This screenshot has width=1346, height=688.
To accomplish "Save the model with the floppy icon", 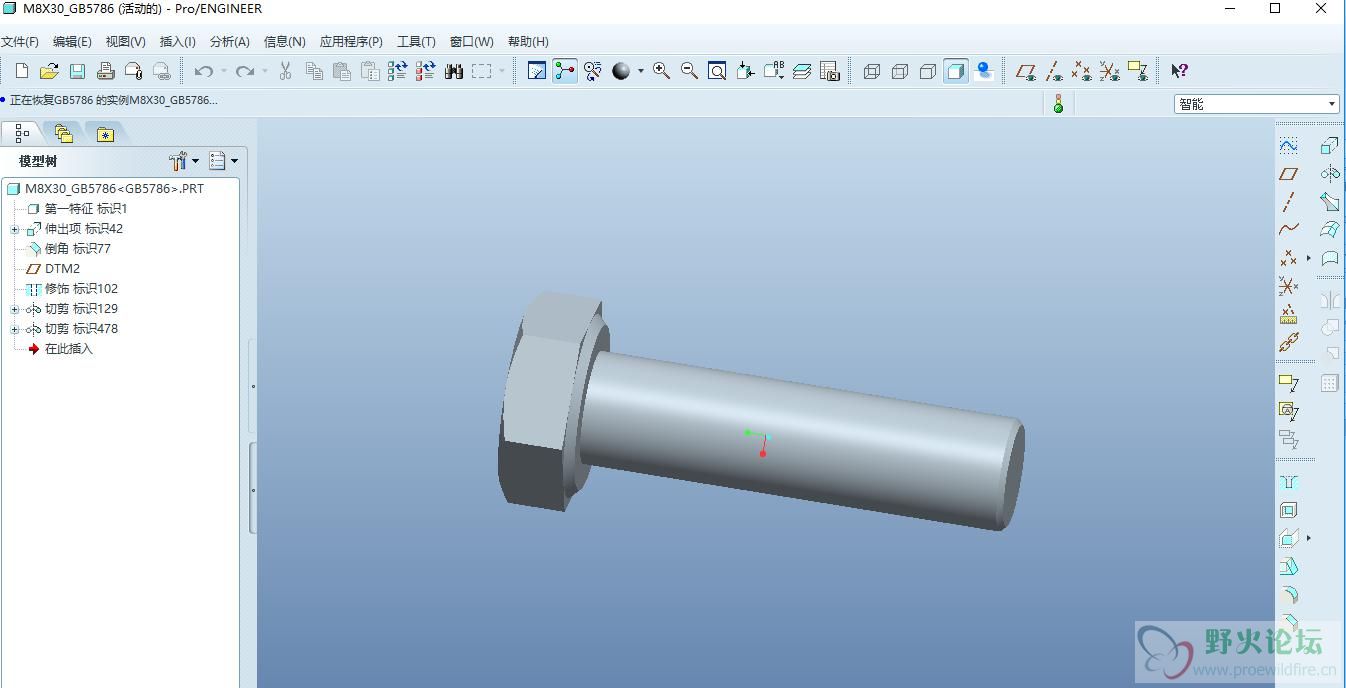I will click(x=77, y=71).
